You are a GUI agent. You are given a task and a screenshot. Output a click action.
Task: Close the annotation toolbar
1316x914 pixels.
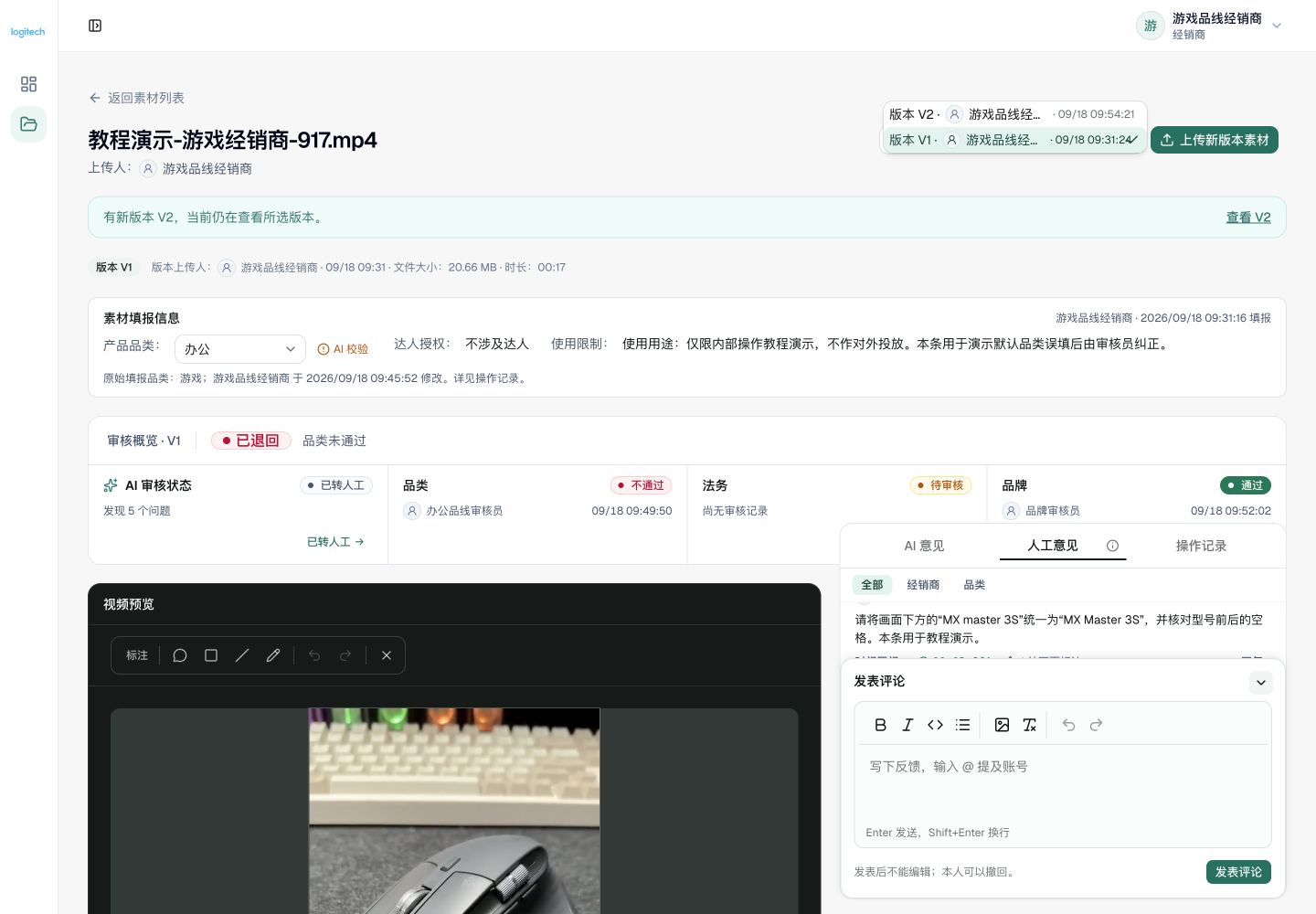pyautogui.click(x=387, y=655)
